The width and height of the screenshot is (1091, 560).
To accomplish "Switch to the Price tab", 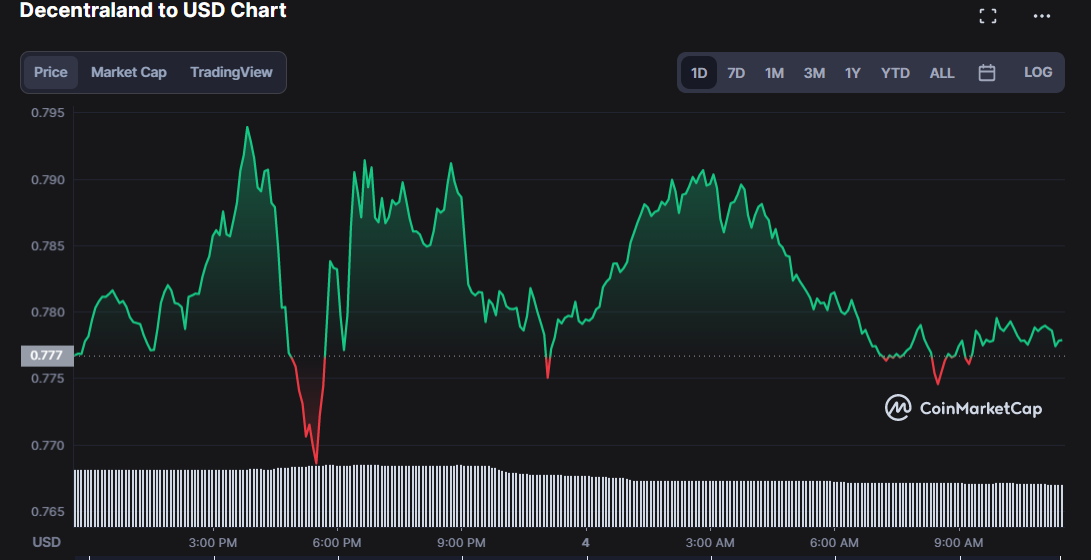I will pos(51,72).
